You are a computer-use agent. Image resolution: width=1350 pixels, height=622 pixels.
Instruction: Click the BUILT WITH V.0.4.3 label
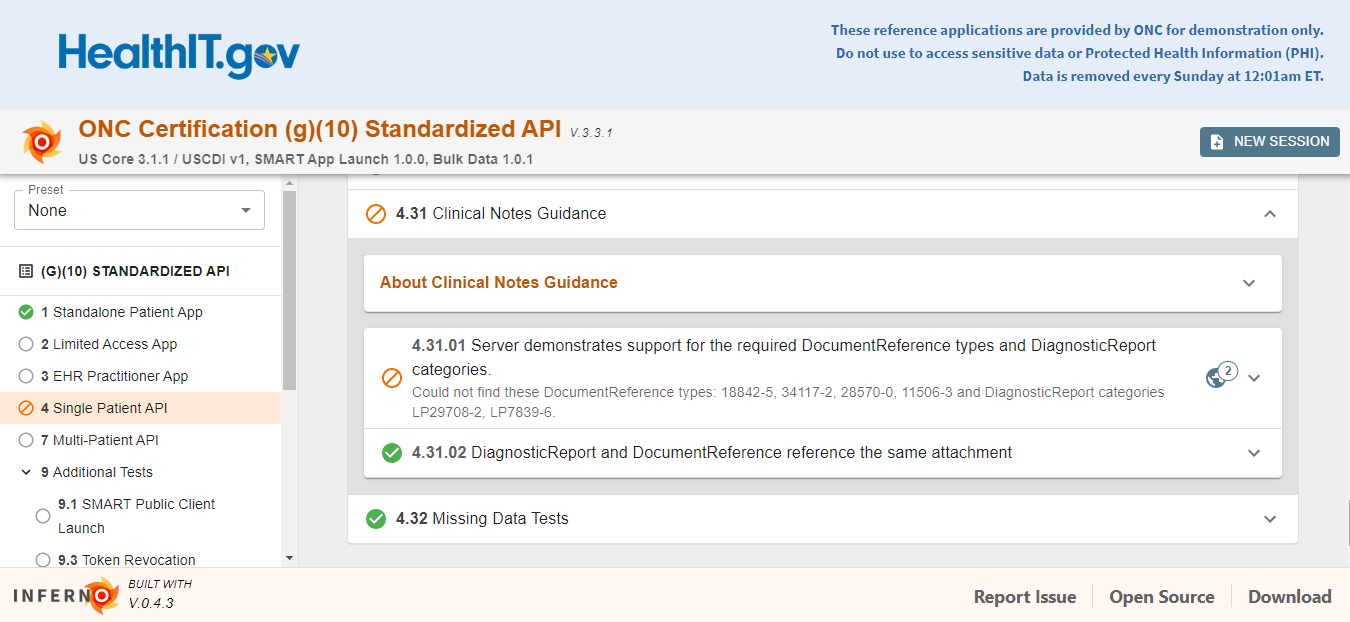click(x=159, y=594)
